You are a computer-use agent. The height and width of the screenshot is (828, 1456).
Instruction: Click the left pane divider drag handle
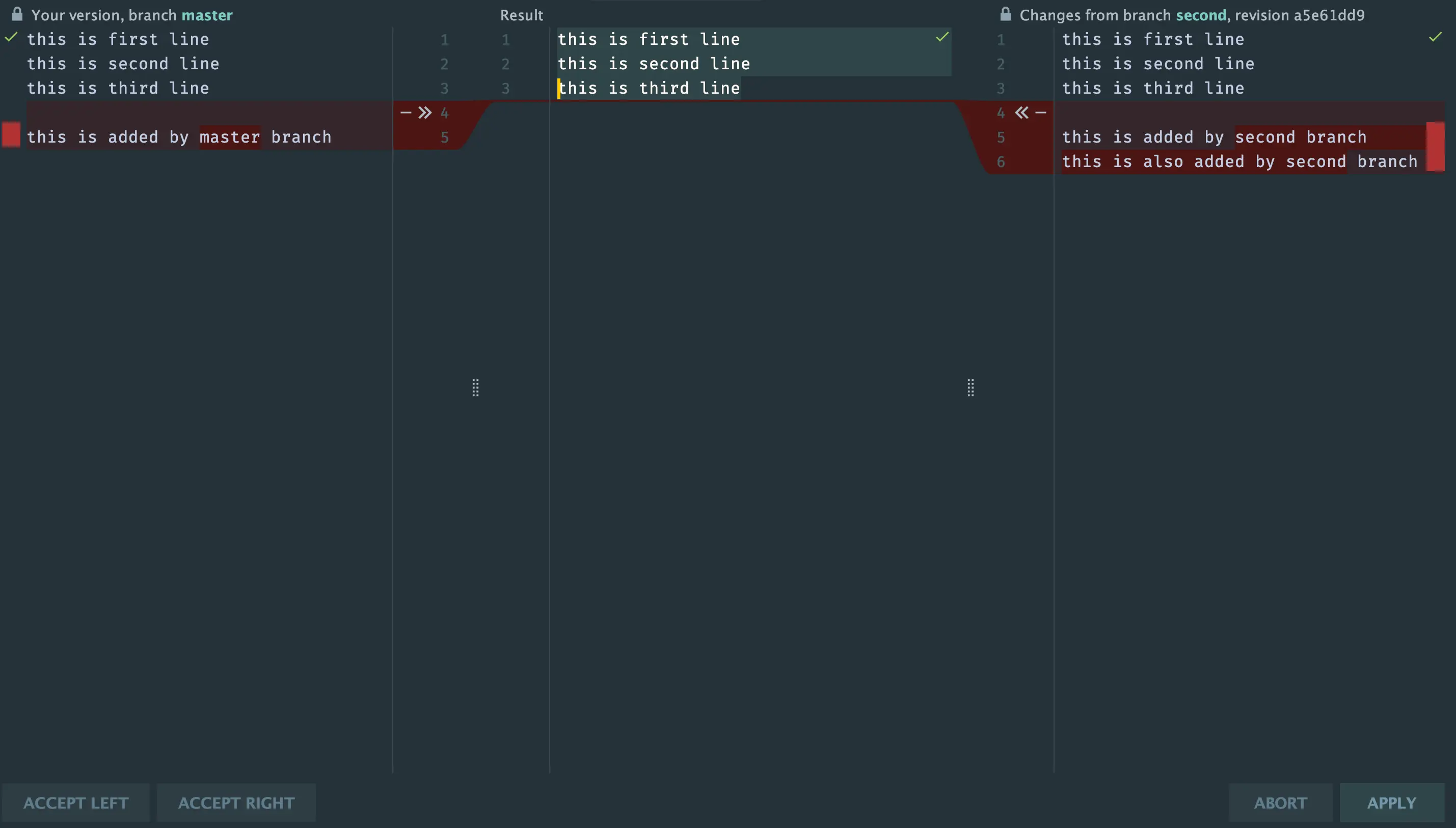[x=475, y=388]
